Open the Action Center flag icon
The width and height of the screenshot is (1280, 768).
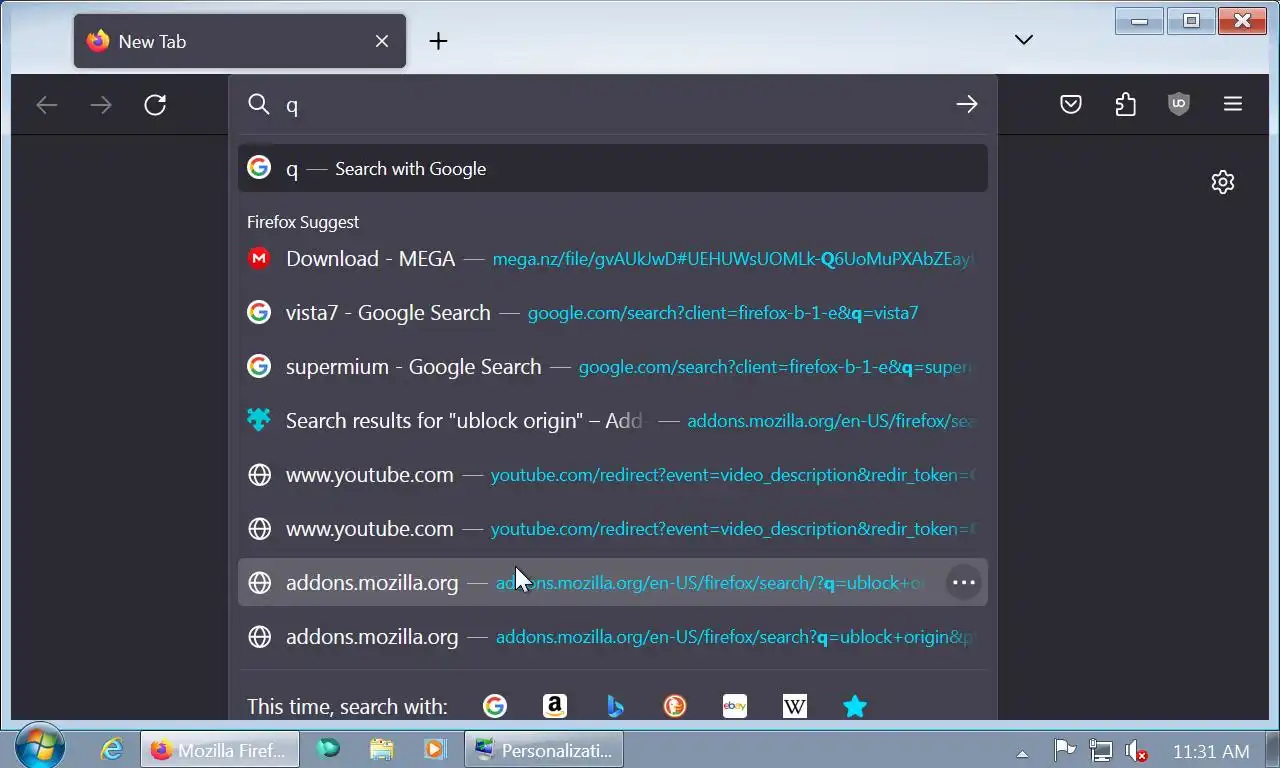[1064, 750]
